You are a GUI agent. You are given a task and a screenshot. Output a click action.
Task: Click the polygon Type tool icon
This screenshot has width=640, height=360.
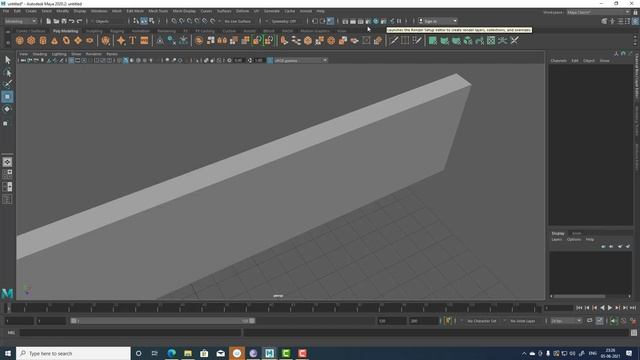pos(132,40)
